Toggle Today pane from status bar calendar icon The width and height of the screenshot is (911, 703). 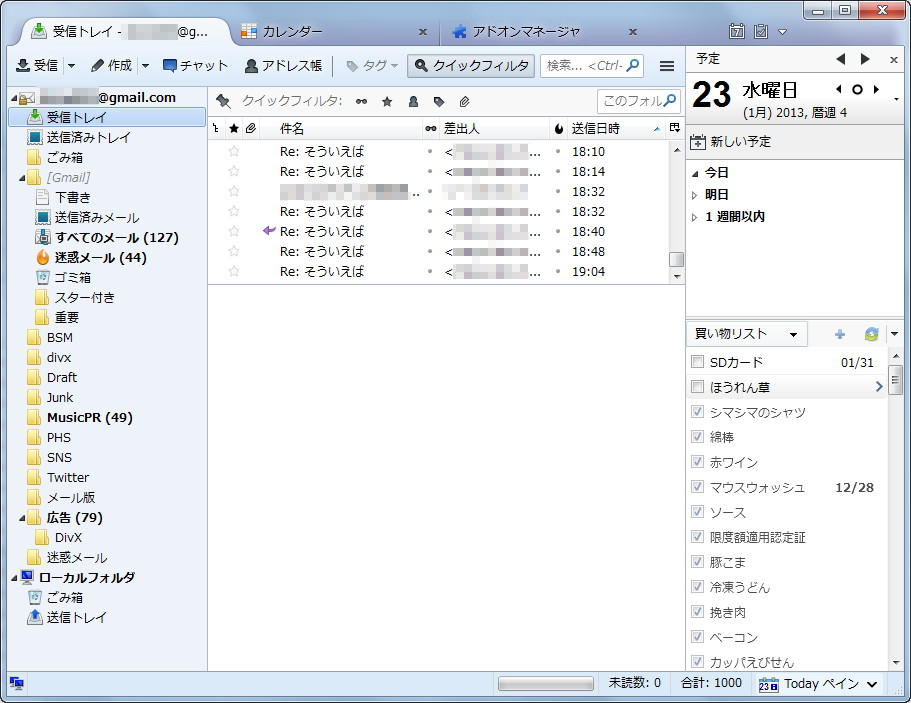point(766,684)
